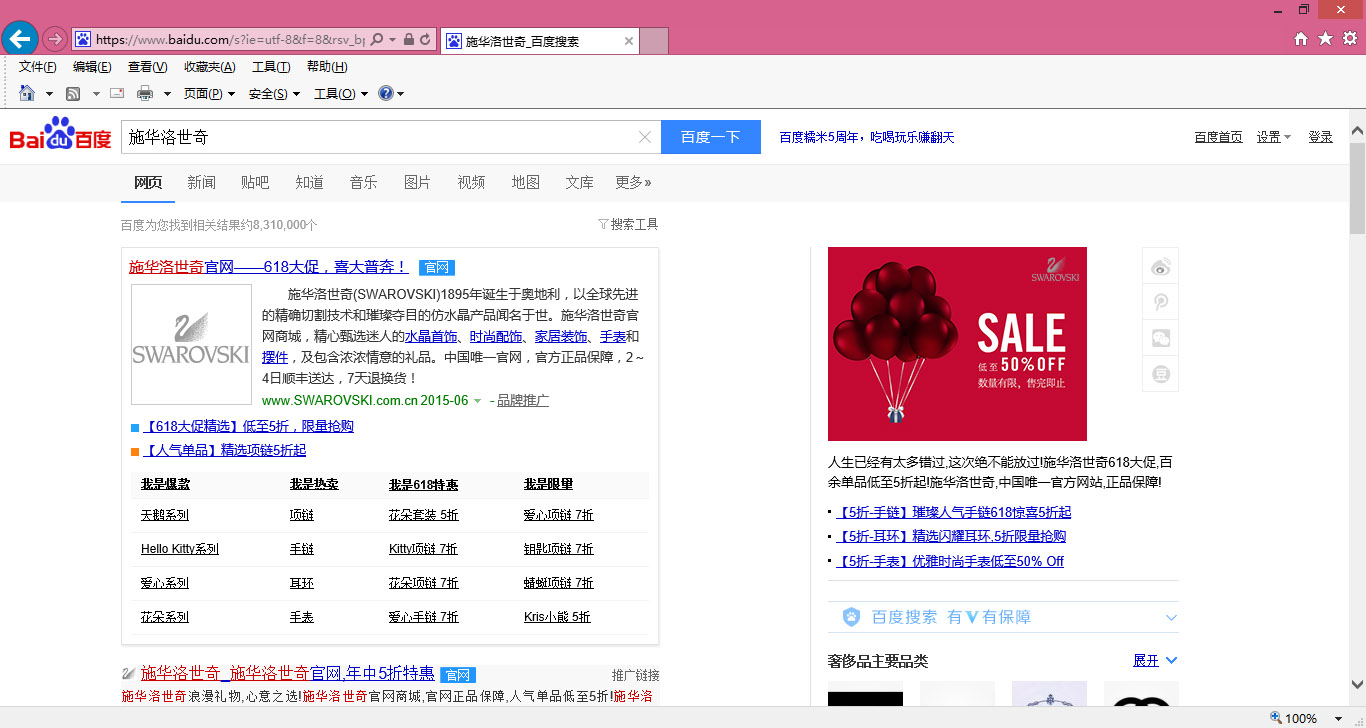Open the 编辑(E) menu
This screenshot has width=1366, height=728.
coord(92,67)
